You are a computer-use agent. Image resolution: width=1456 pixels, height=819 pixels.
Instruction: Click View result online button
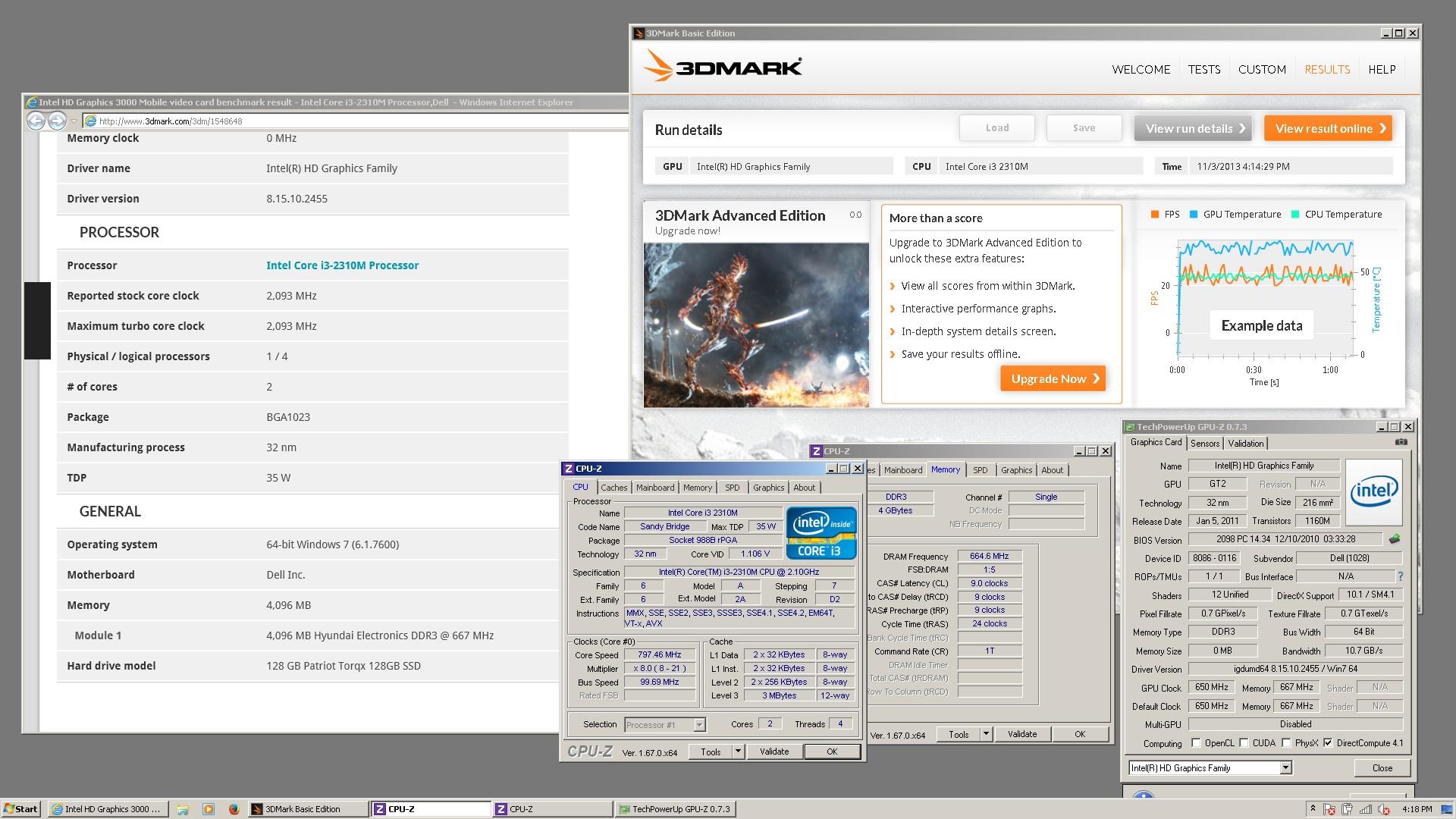point(1328,128)
